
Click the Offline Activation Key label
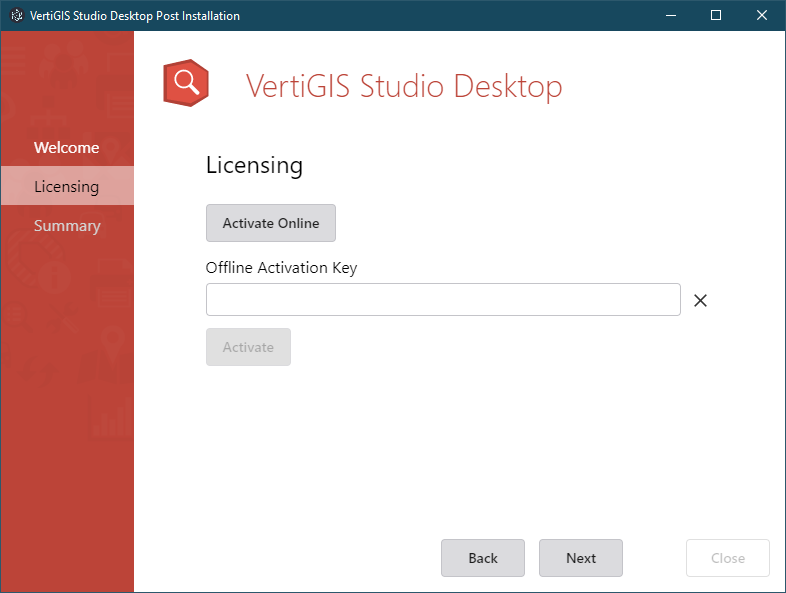tap(281, 268)
